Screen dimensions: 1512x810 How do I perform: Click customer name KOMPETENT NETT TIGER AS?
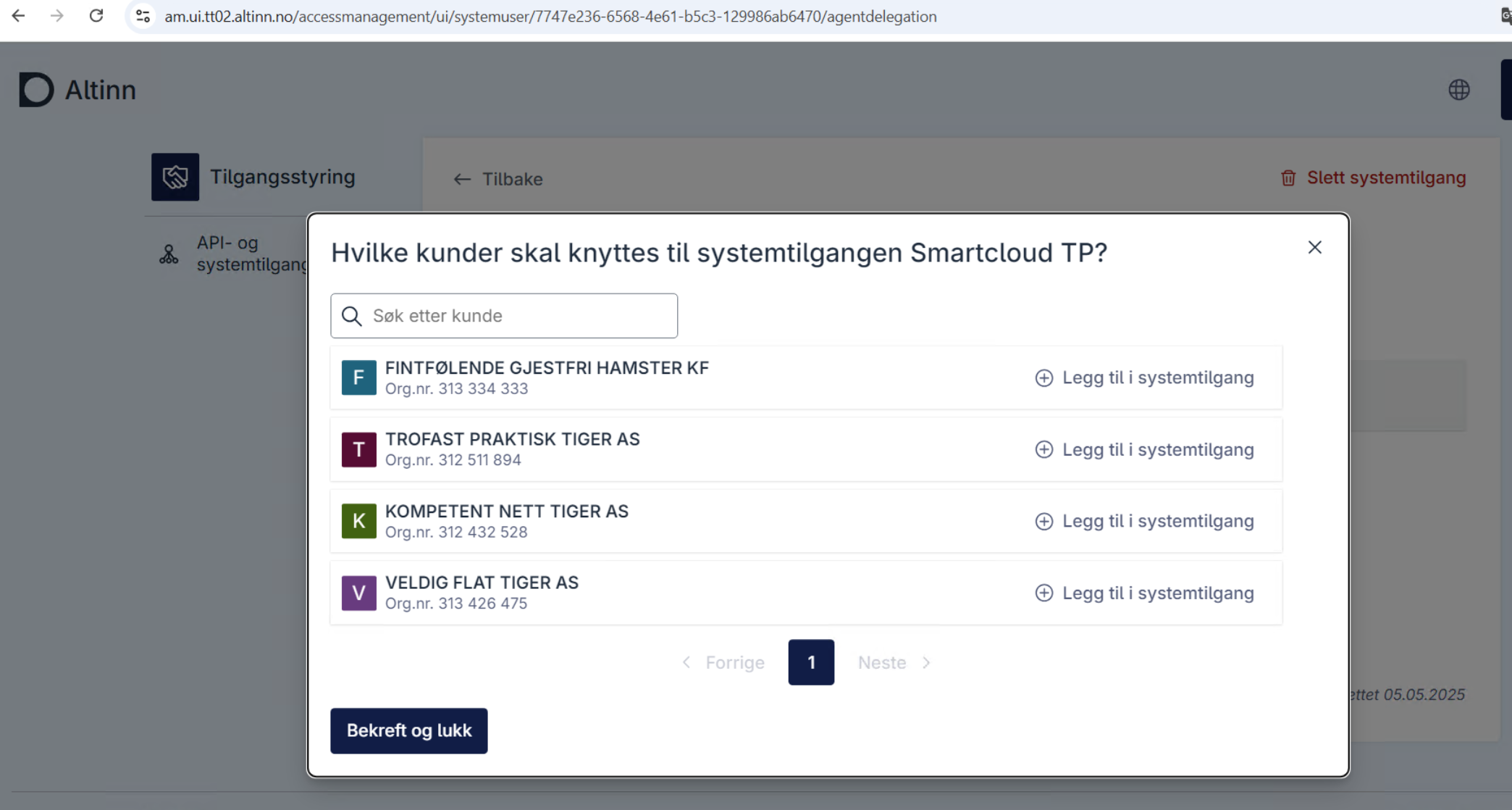click(x=507, y=511)
